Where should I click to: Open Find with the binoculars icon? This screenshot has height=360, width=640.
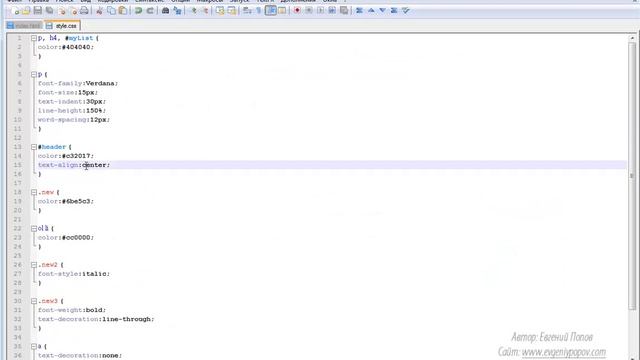tap(165, 11)
